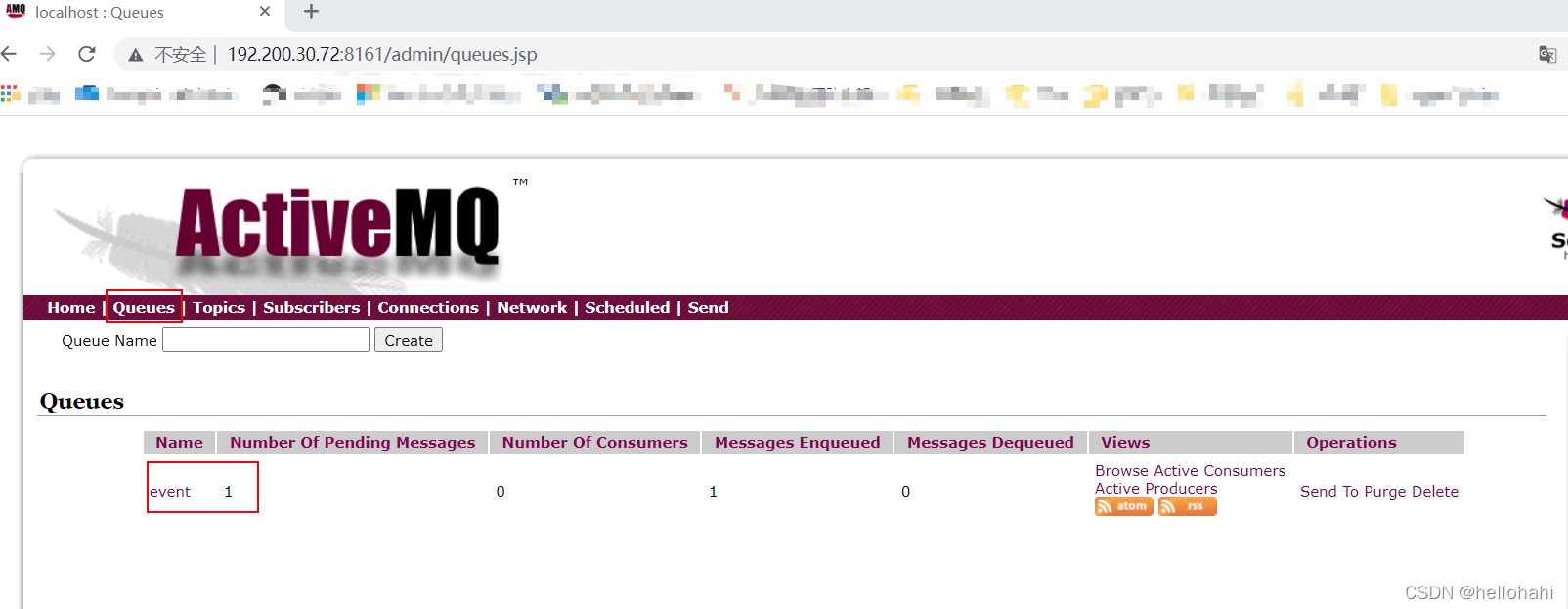Click Active Producers link
This screenshot has height=609, width=1568.
pos(1156,489)
